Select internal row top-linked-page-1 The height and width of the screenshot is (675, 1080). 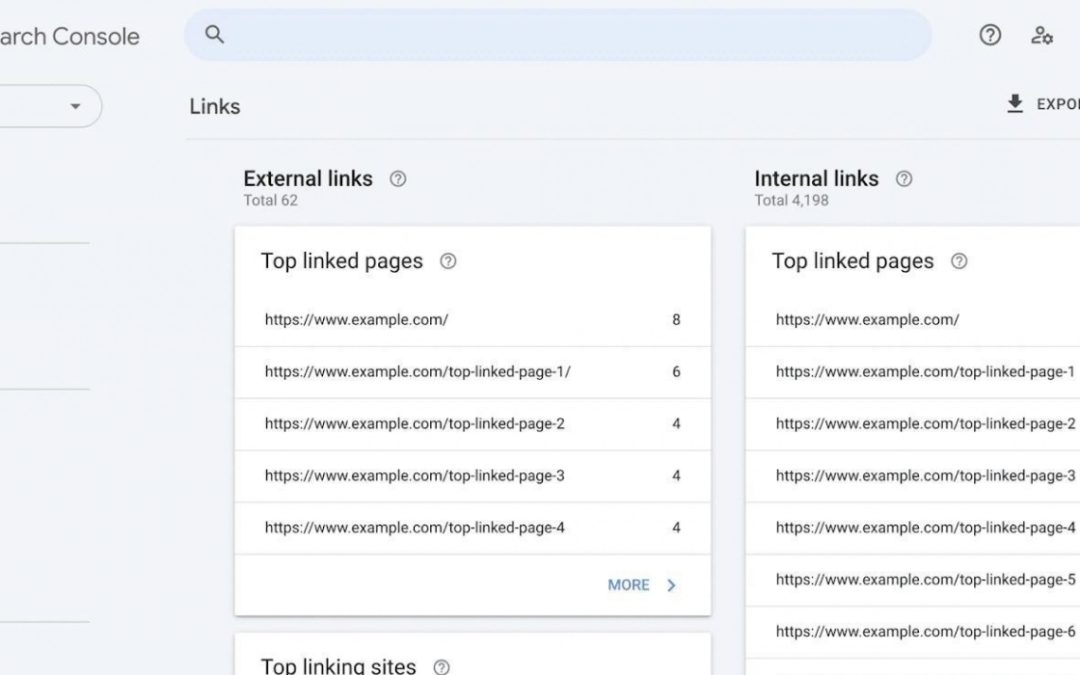click(913, 372)
